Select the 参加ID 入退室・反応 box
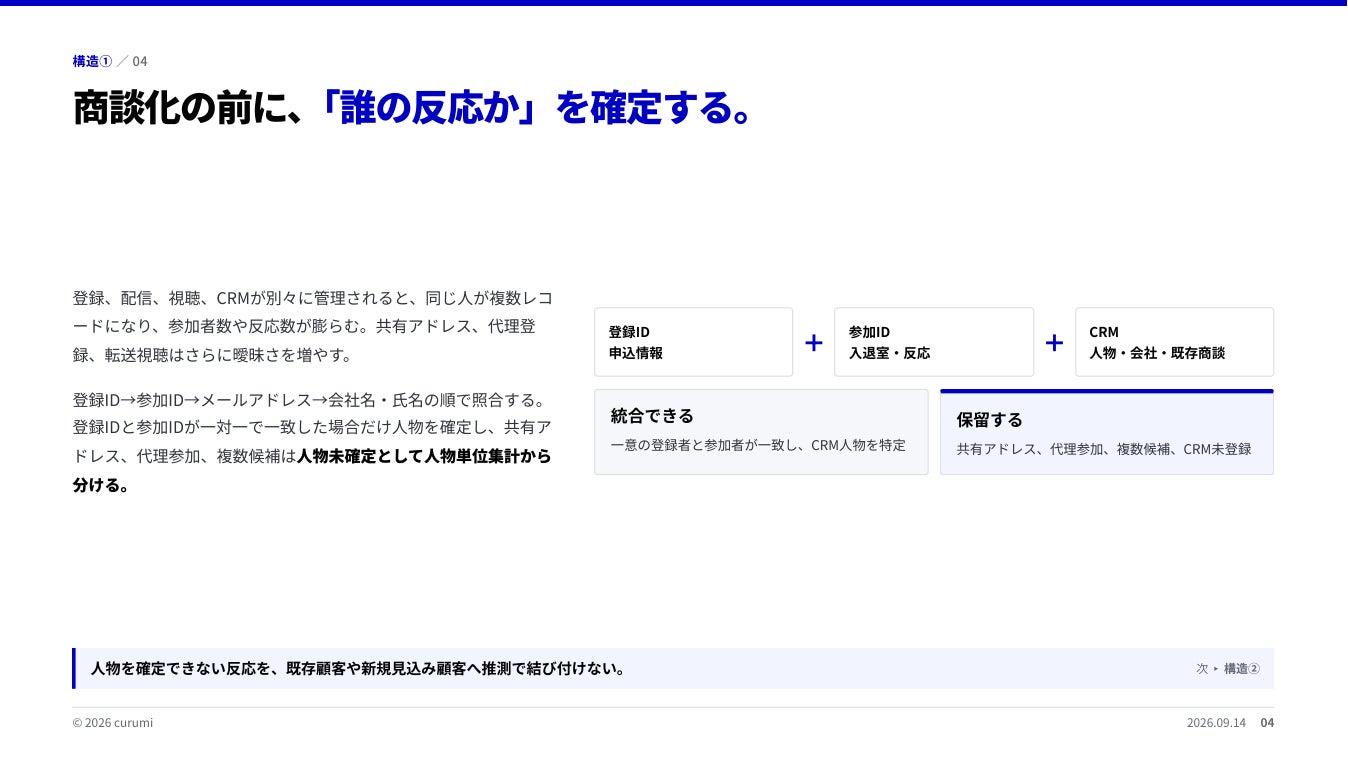This screenshot has height=757, width=1348. [x=934, y=342]
